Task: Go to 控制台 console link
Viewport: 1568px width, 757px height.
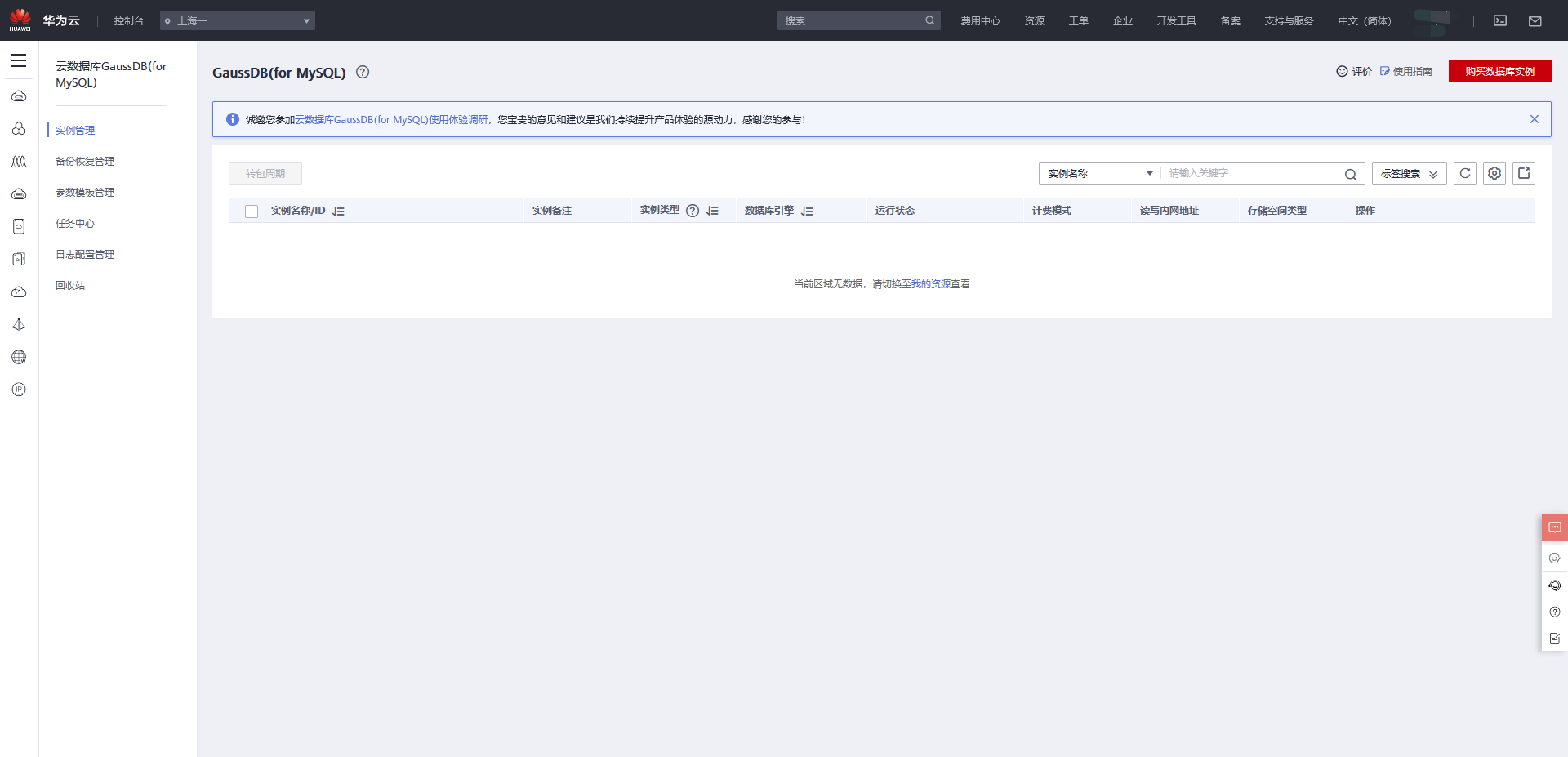Action: [x=129, y=21]
